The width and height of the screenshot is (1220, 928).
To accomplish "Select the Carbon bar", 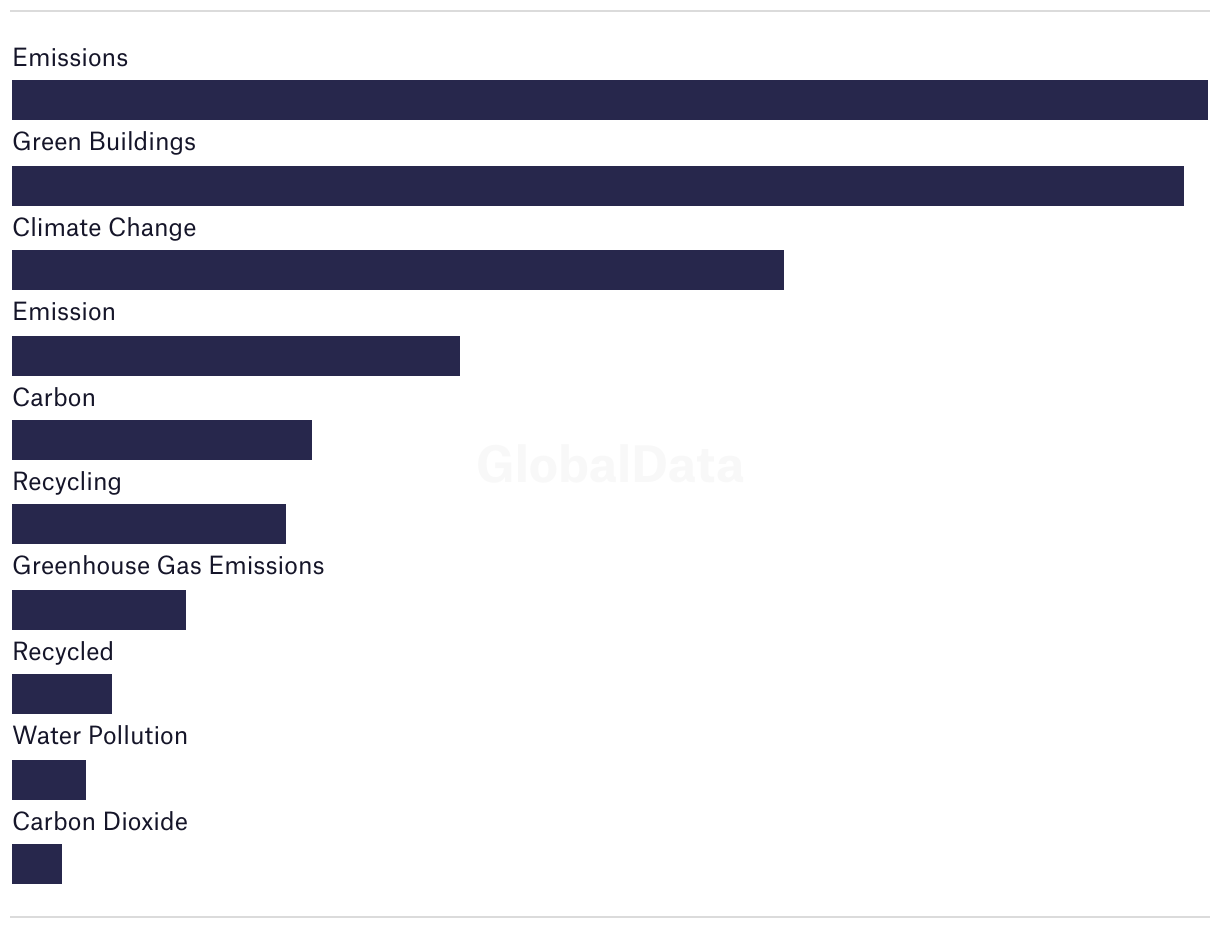I will [x=162, y=440].
